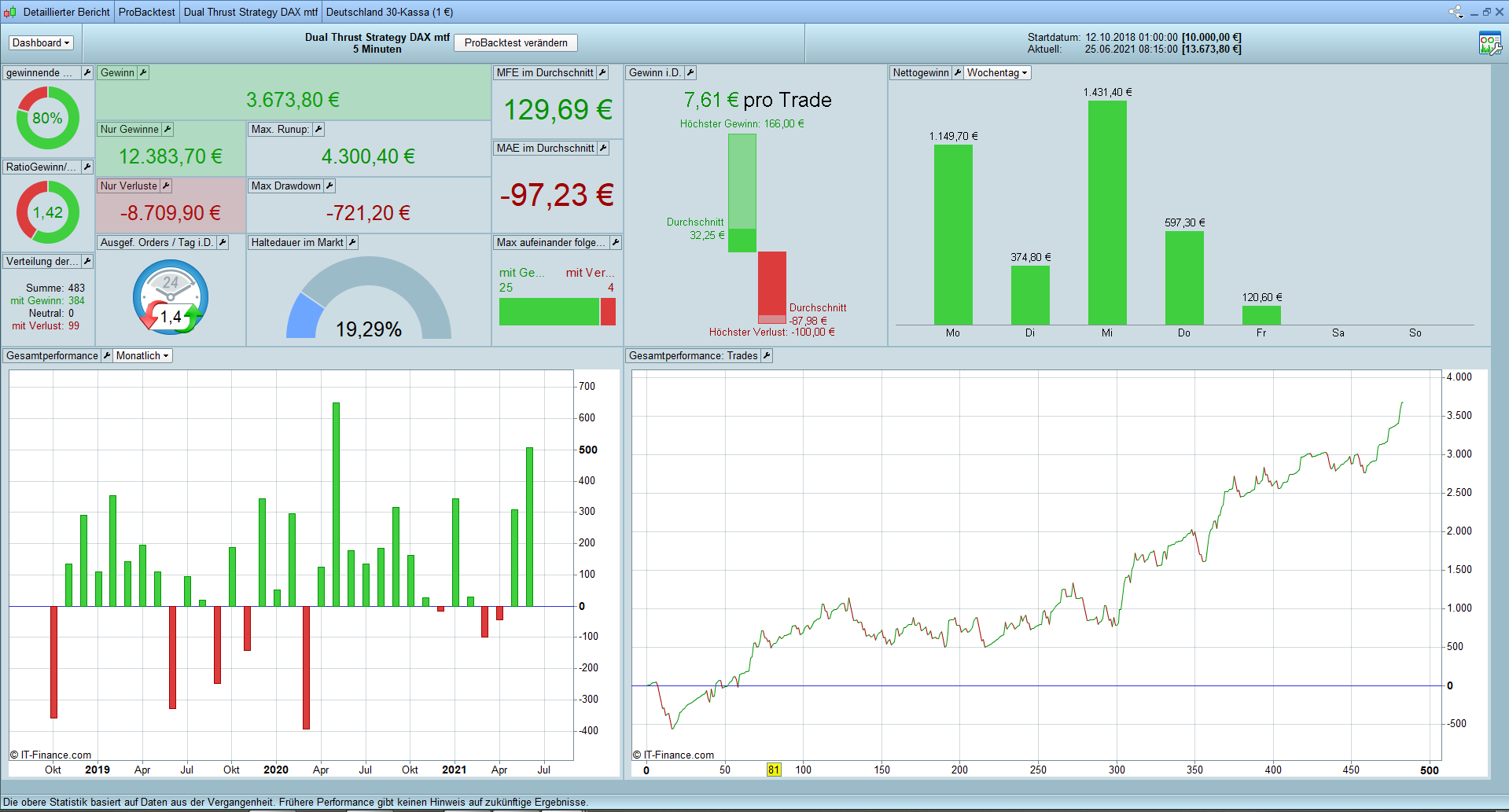Screen dimensions: 1509x812
Task: Click the Aktuell 25.06.2021 date text
Action: [x=1135, y=49]
